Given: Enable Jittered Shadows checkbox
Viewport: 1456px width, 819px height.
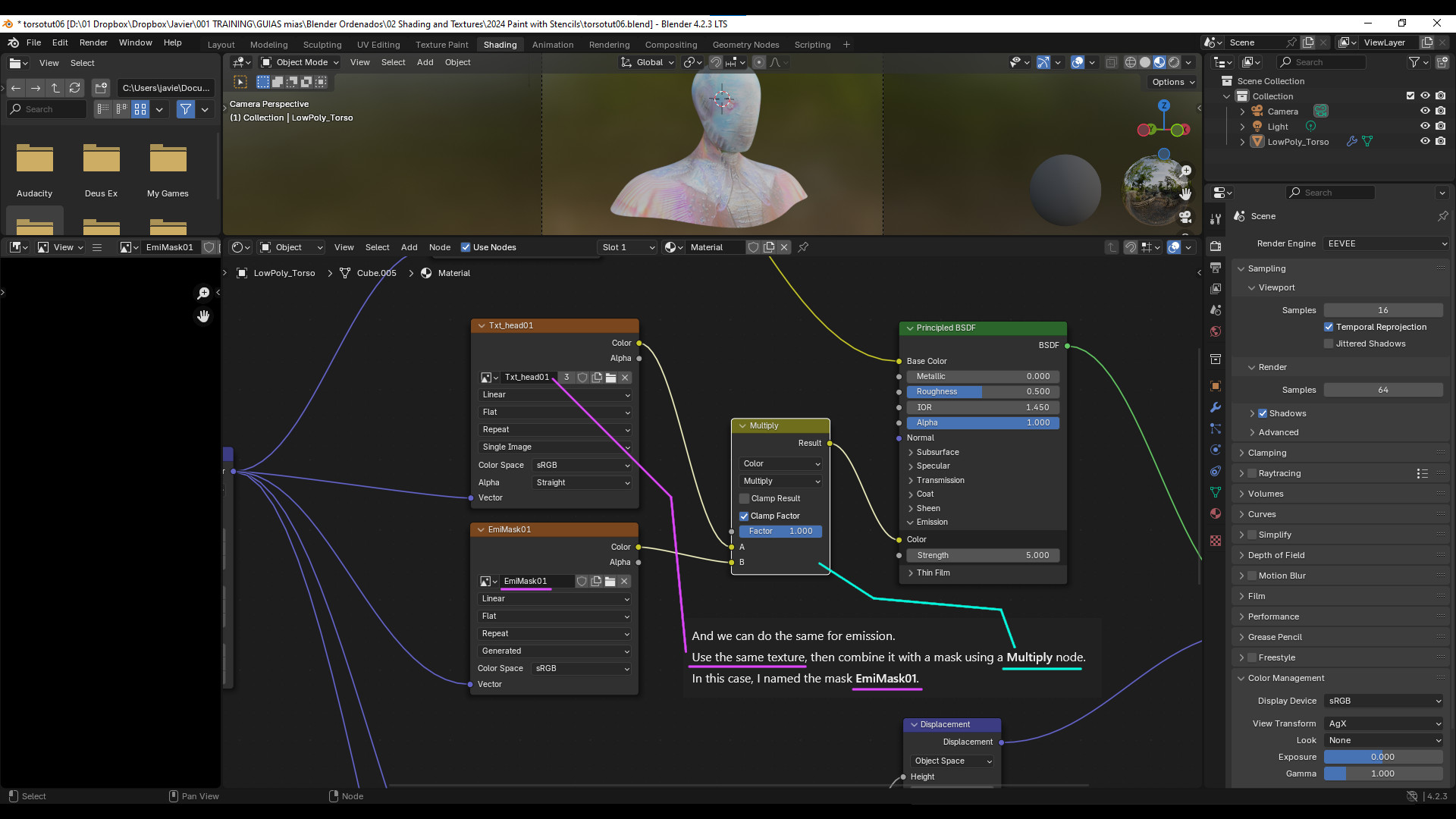Looking at the screenshot, I should [x=1329, y=344].
